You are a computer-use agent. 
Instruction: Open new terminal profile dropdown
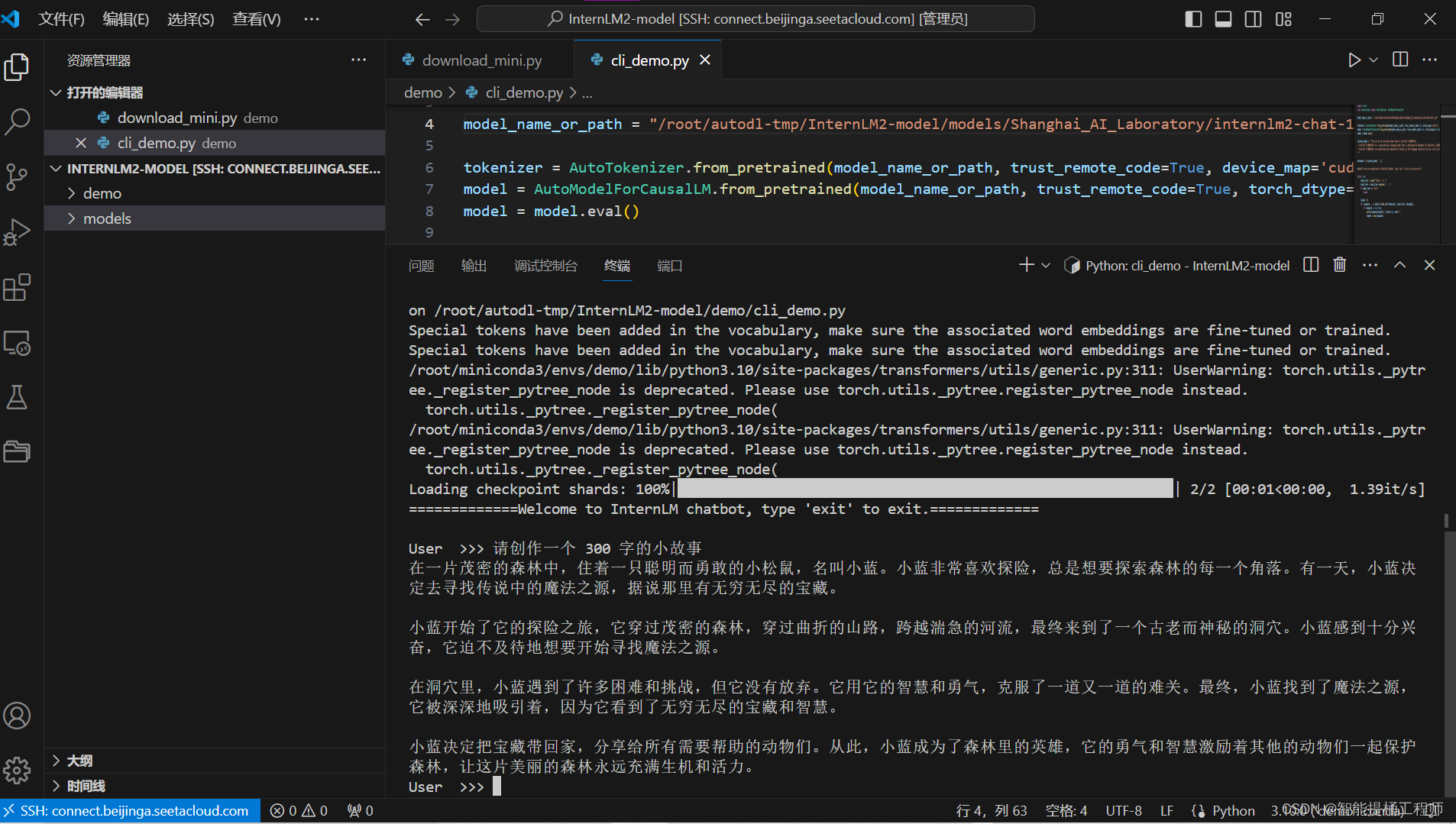(1046, 265)
